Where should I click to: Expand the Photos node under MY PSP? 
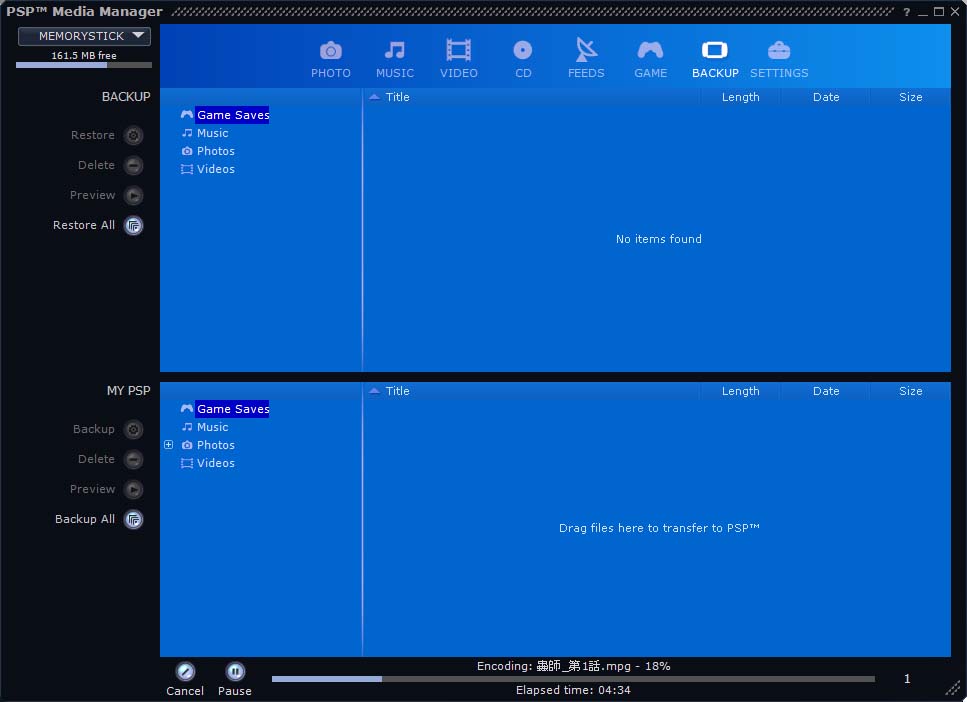168,445
